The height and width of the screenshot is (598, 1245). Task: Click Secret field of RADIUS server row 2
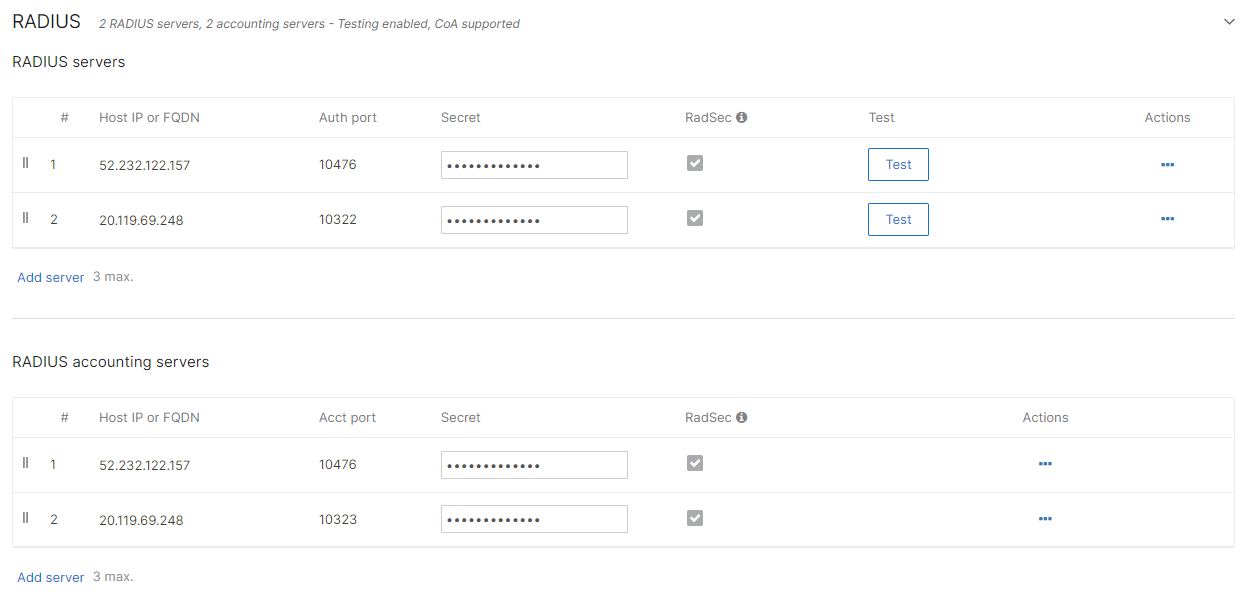(534, 220)
